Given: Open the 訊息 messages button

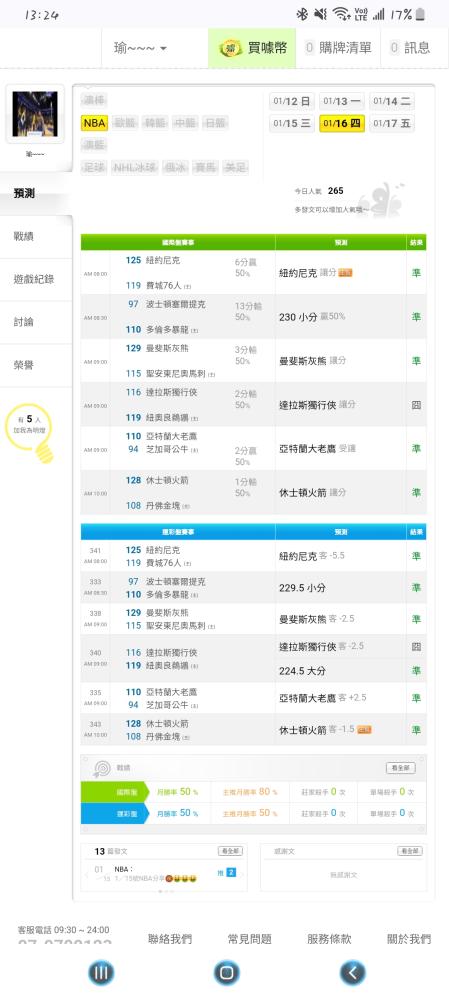Looking at the screenshot, I should [410, 48].
